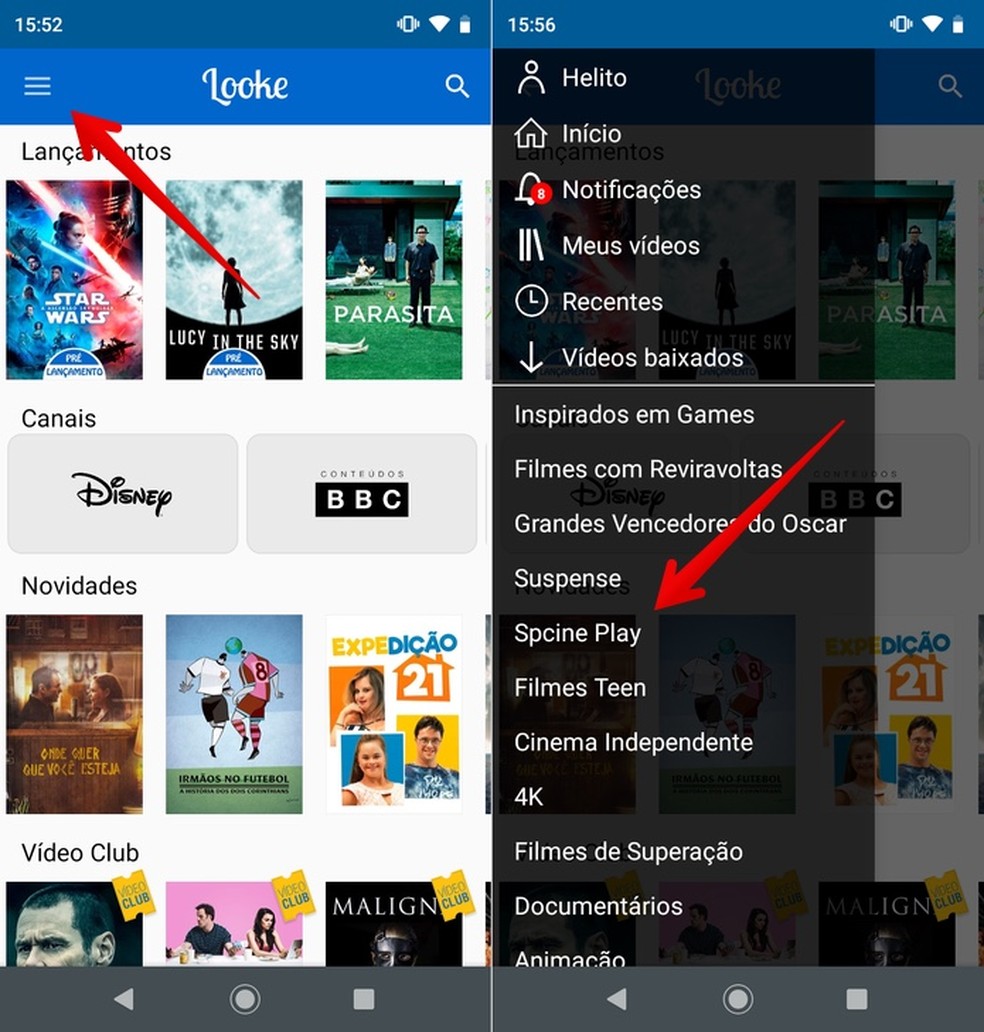
Task: Open Notificações menu entry
Action: click(631, 190)
